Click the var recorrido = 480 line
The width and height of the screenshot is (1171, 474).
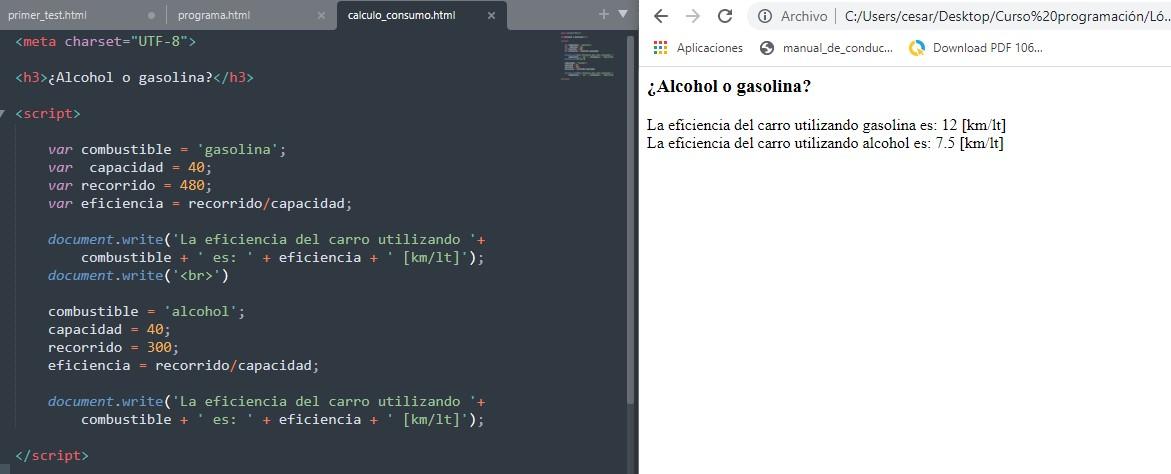coord(131,185)
